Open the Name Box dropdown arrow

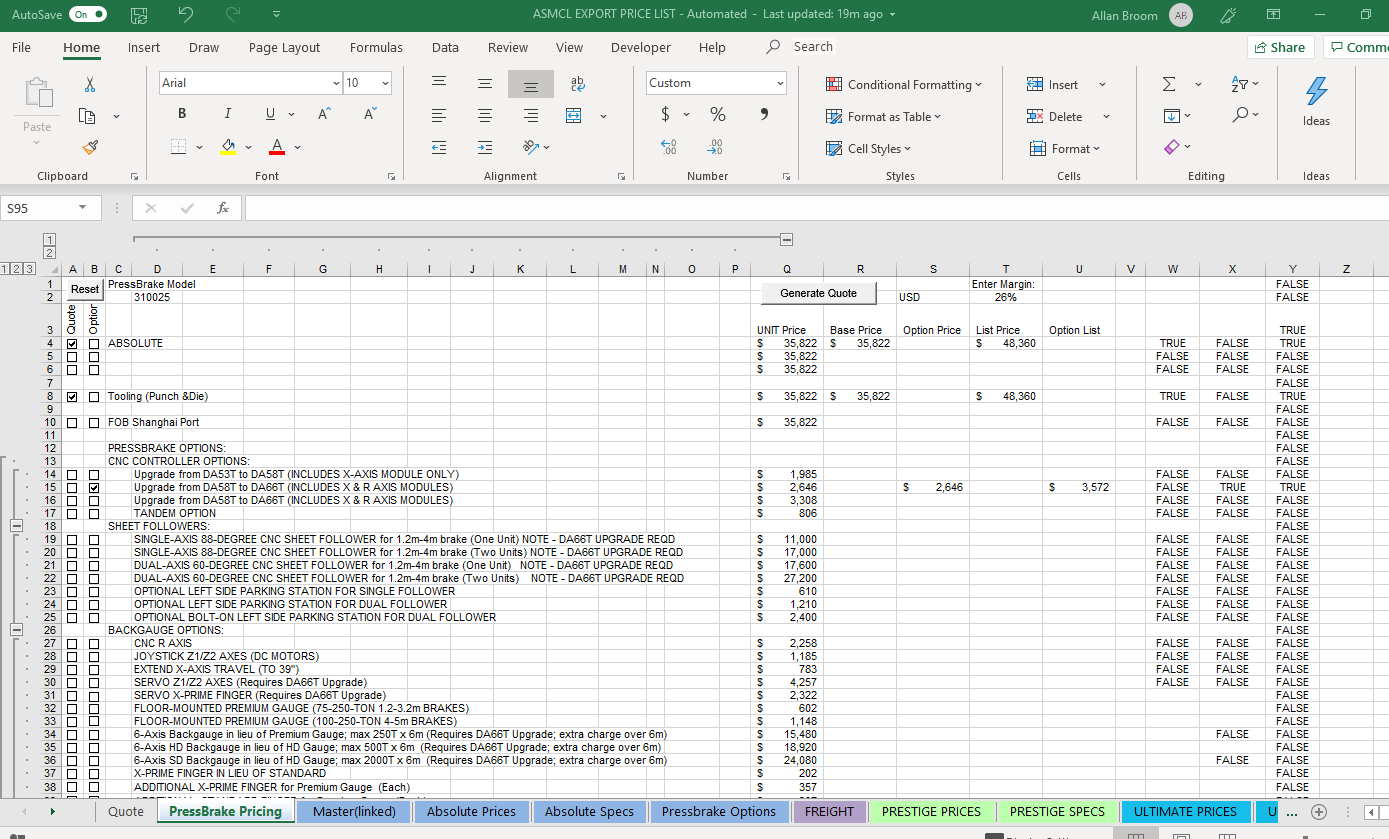click(x=83, y=208)
